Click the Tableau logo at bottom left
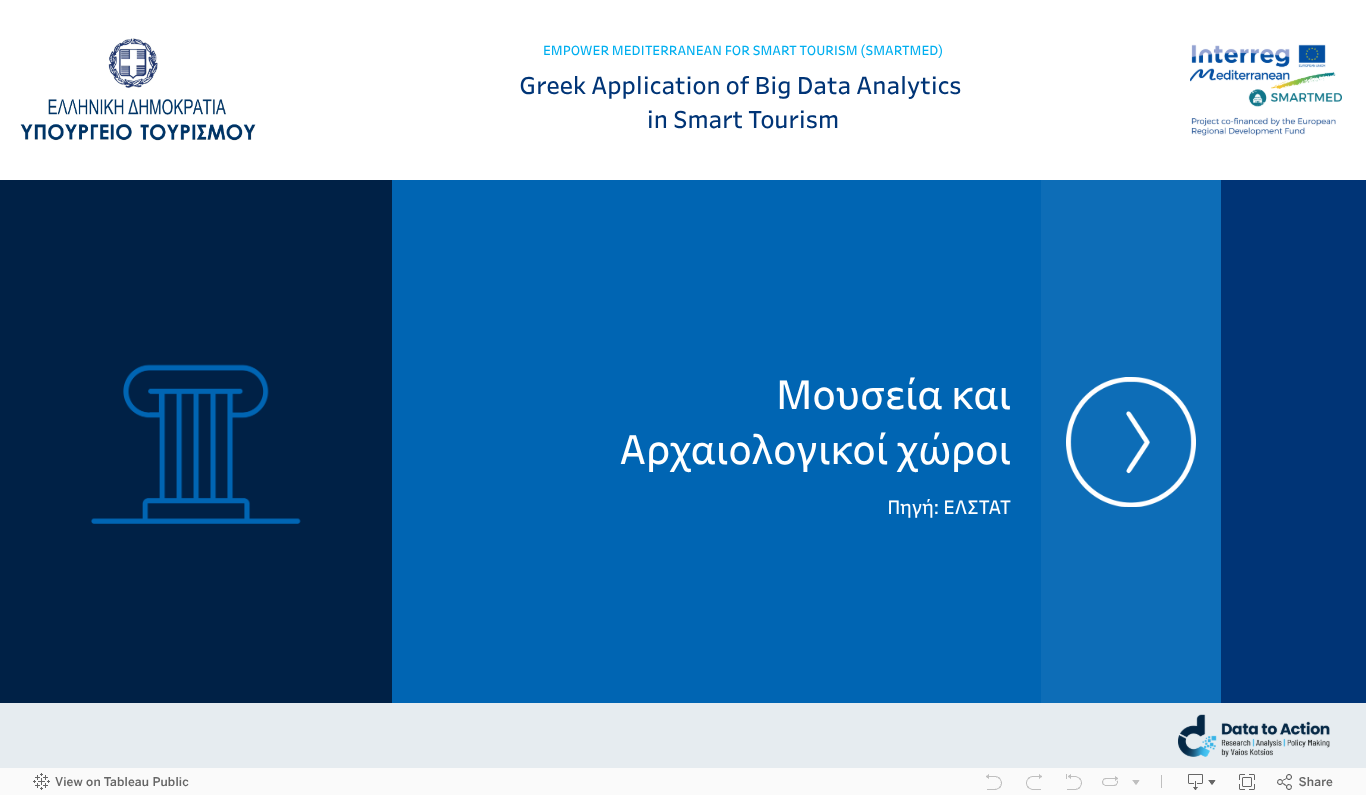Screen dimensions: 1366x795 tap(41, 781)
